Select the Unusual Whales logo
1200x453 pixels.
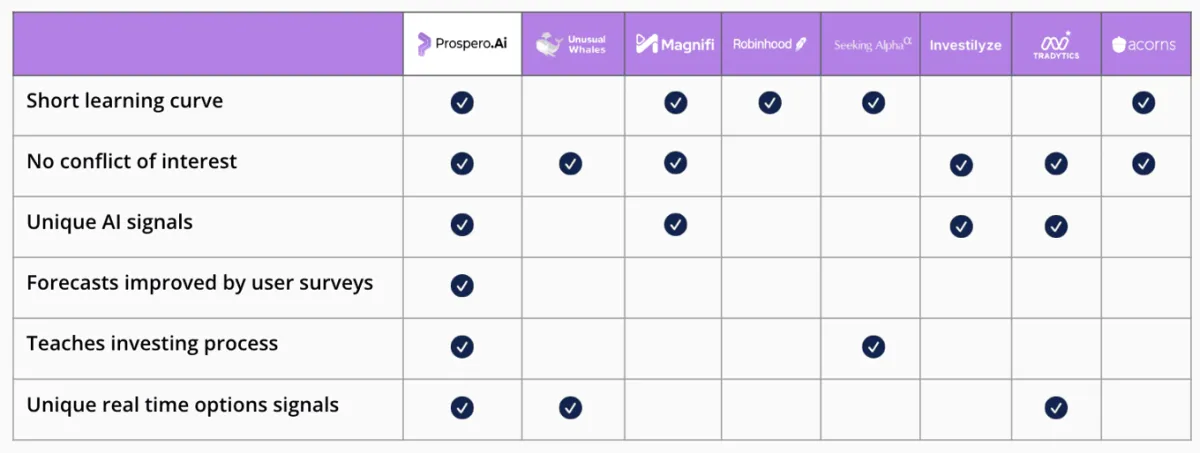pos(572,44)
